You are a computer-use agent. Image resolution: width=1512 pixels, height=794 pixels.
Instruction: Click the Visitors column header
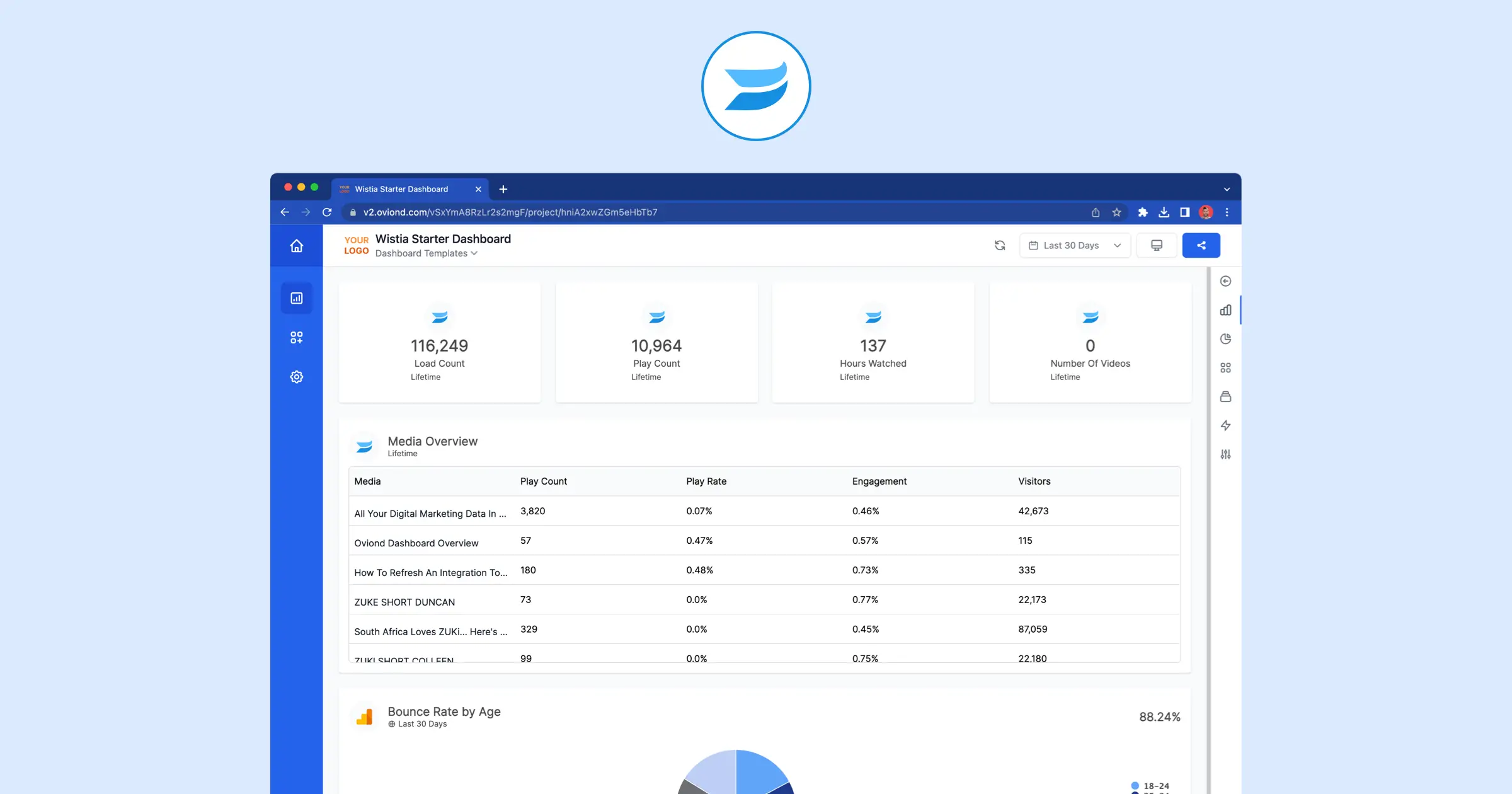1034,481
